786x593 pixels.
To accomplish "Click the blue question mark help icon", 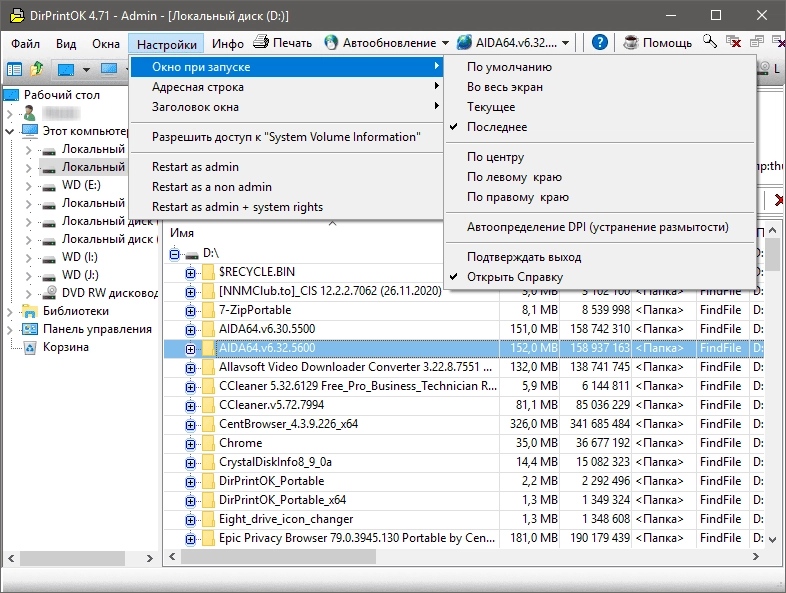I will pyautogui.click(x=600, y=43).
